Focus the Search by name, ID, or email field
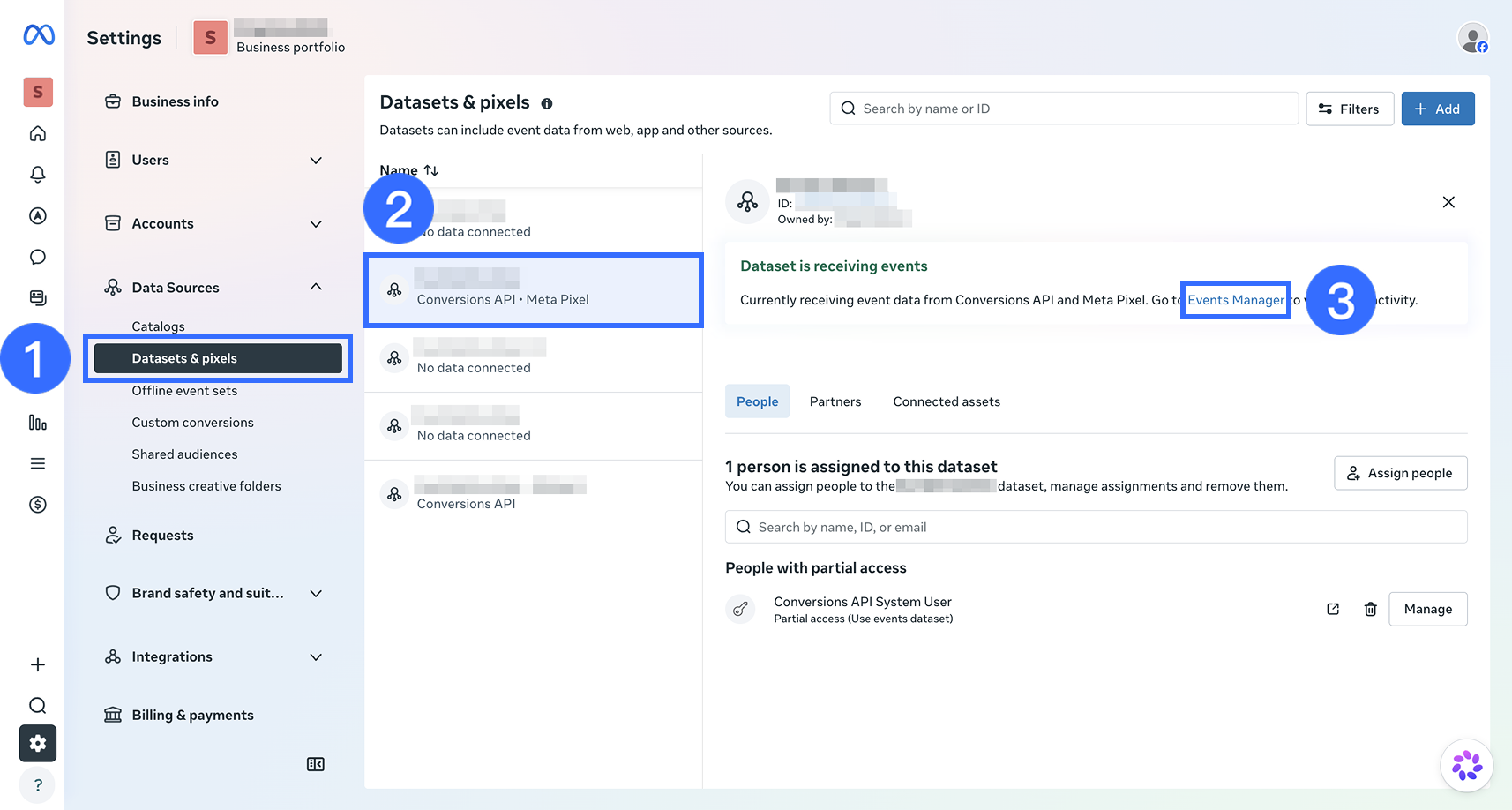Screen dimensions: 1512x810 [x=1097, y=527]
